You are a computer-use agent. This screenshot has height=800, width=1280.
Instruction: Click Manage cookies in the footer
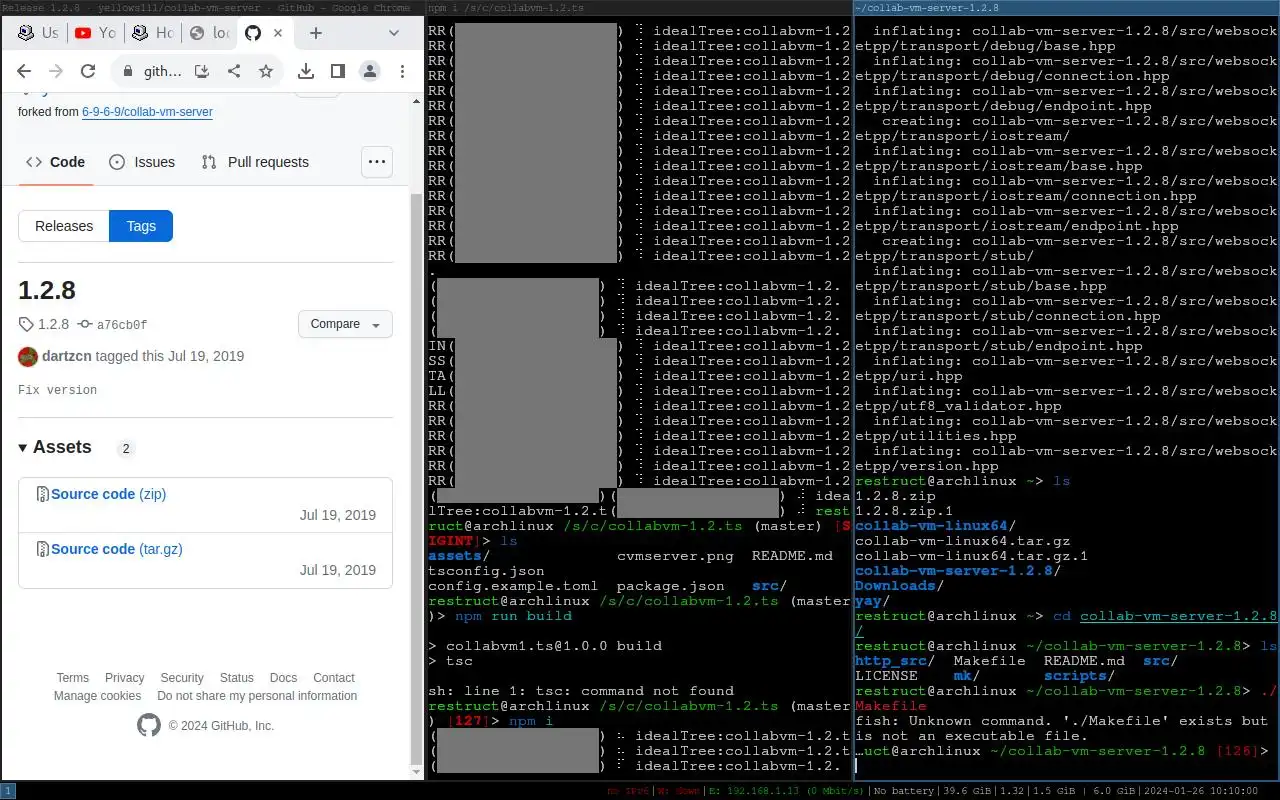coord(97,696)
